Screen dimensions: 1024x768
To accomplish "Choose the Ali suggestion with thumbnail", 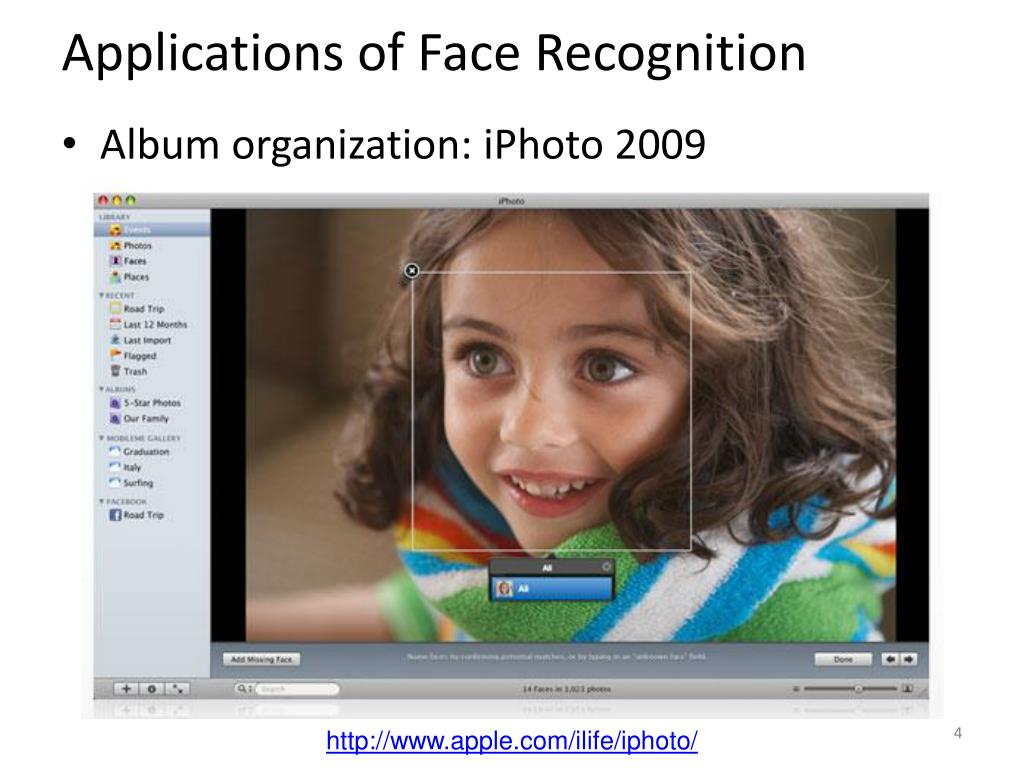I will tap(552, 588).
